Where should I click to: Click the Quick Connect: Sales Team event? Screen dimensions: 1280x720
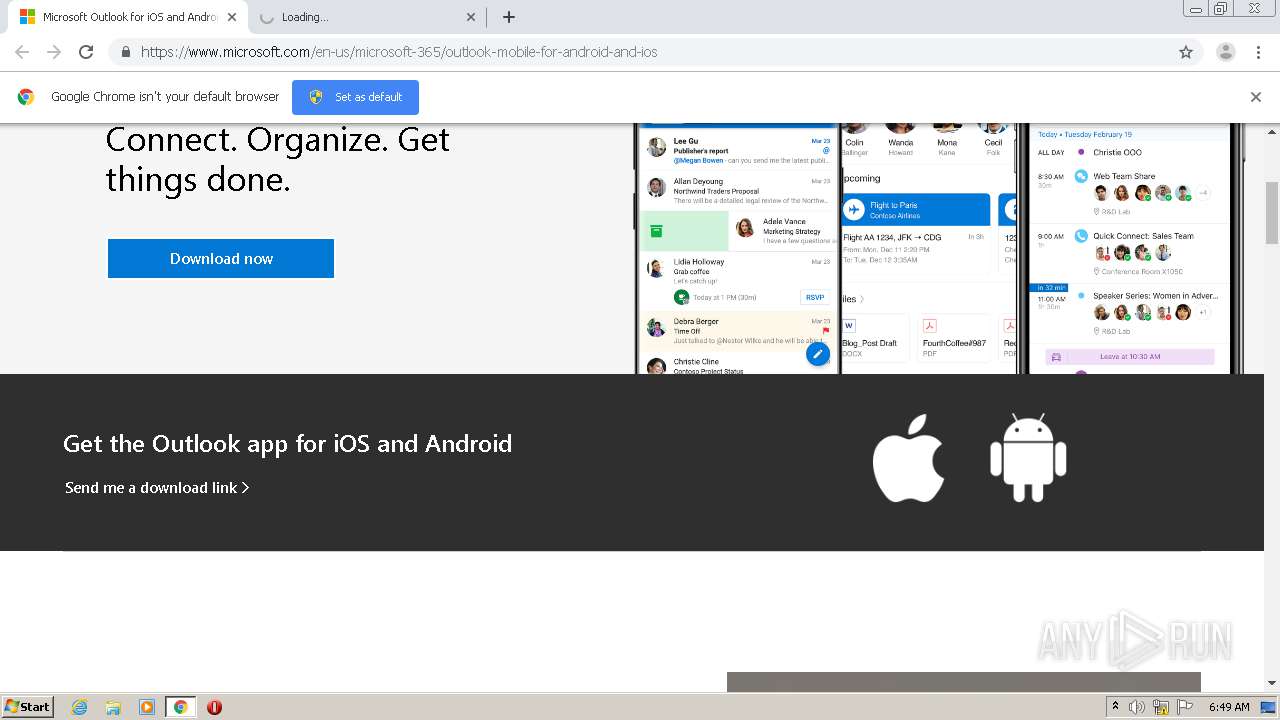click(x=1130, y=253)
